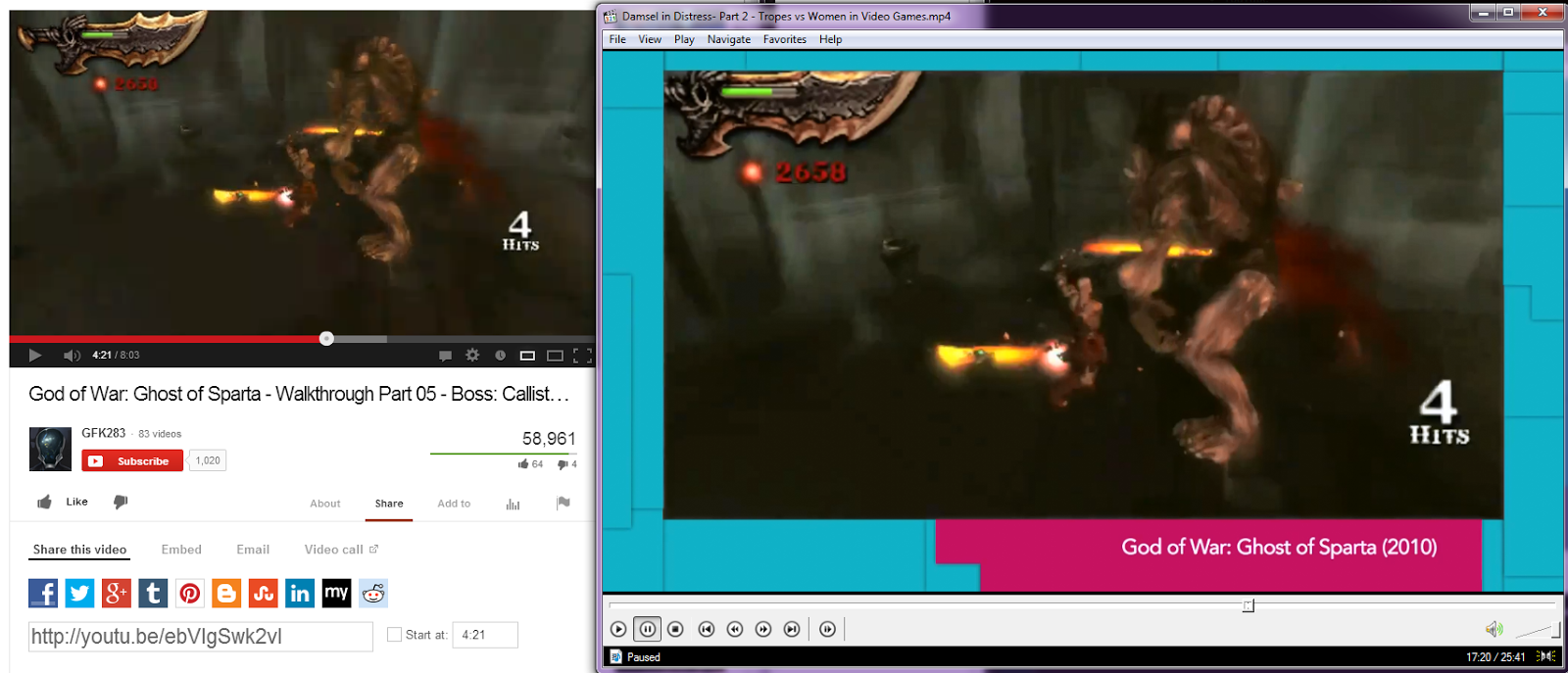Open YouTube player settings gear
The width and height of the screenshot is (1568, 673).
[x=472, y=355]
